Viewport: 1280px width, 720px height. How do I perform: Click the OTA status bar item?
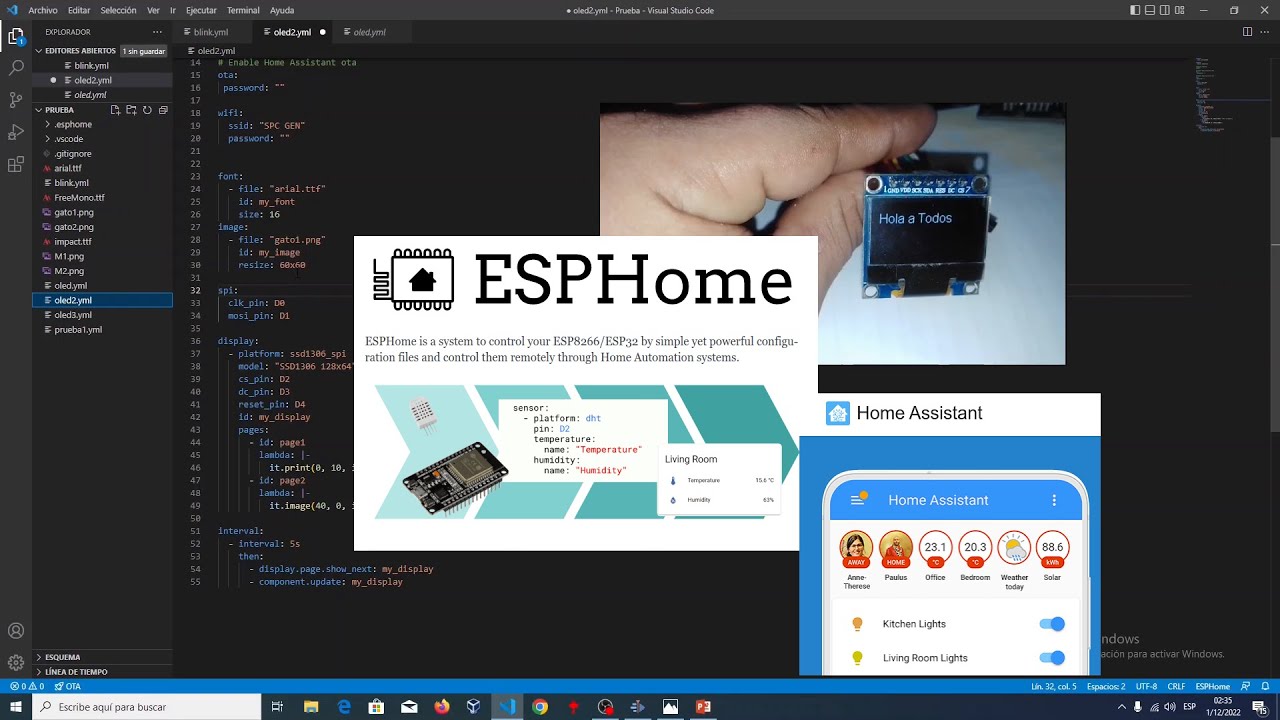68,687
